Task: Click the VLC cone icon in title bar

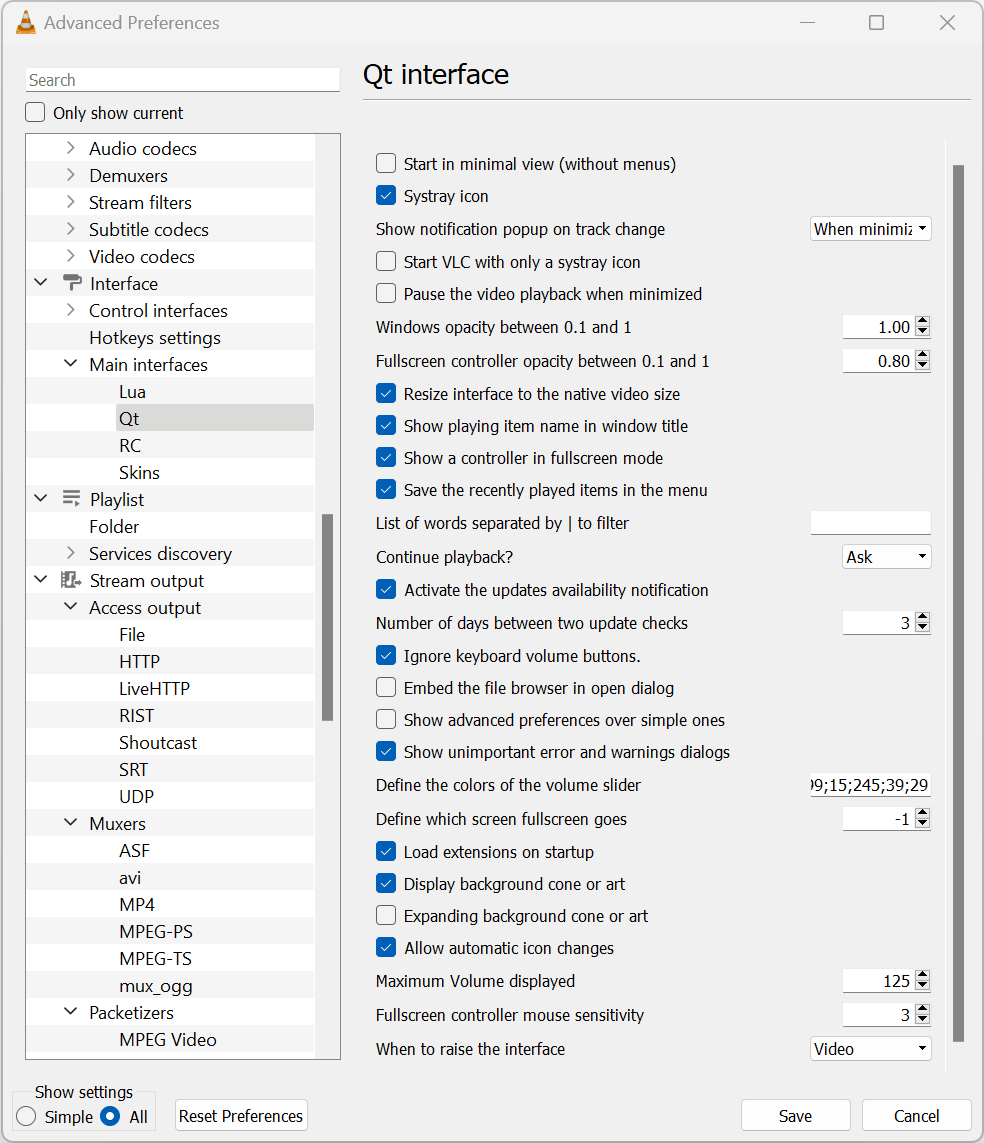Action: click(27, 22)
